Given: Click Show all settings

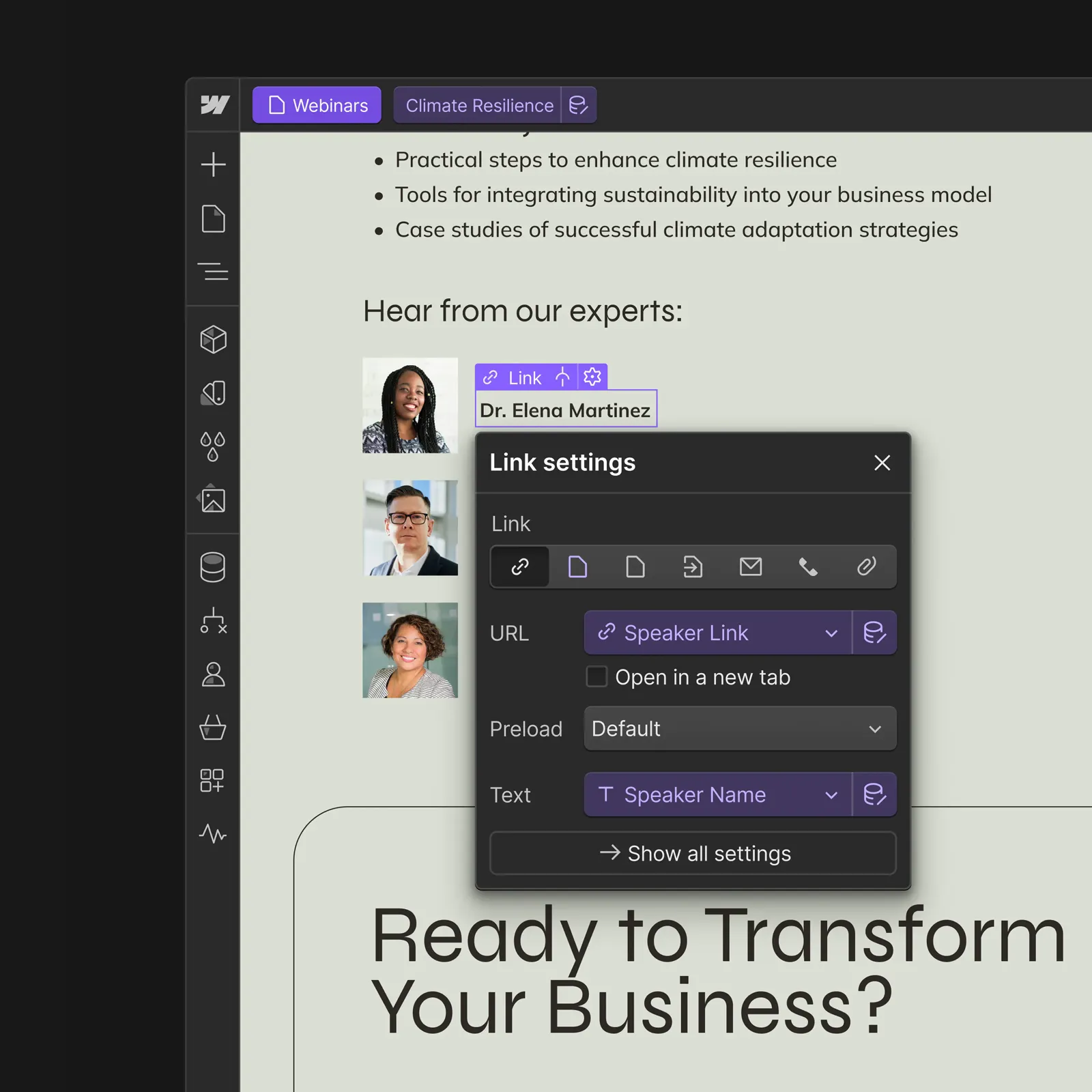Looking at the screenshot, I should [693, 853].
